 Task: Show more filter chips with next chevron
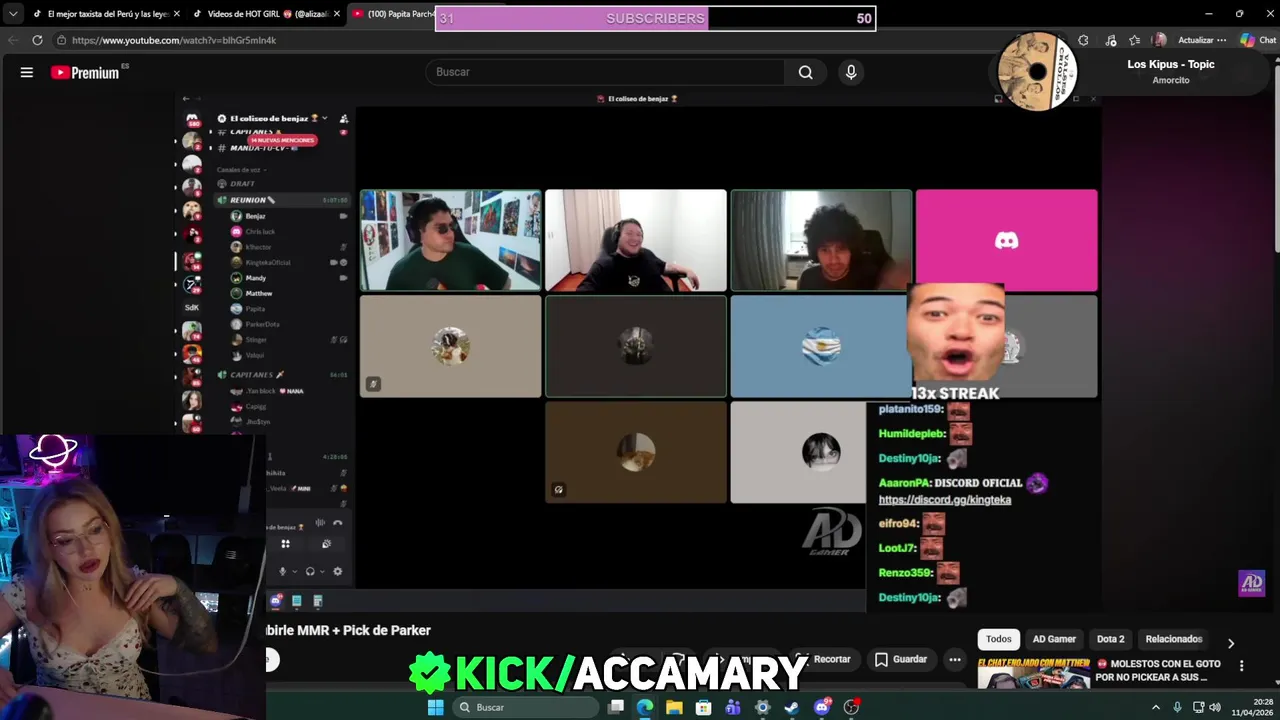pos(1231,643)
